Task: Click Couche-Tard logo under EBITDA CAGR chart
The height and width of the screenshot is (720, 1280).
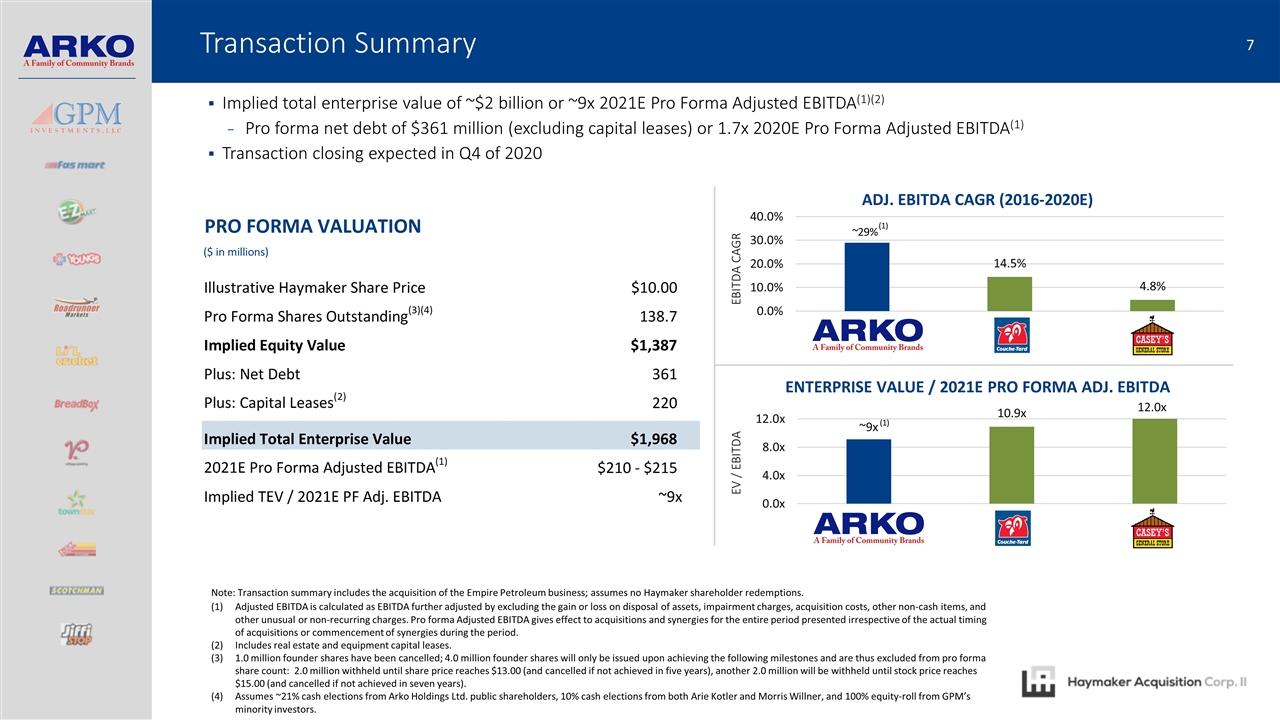Action: point(1011,336)
